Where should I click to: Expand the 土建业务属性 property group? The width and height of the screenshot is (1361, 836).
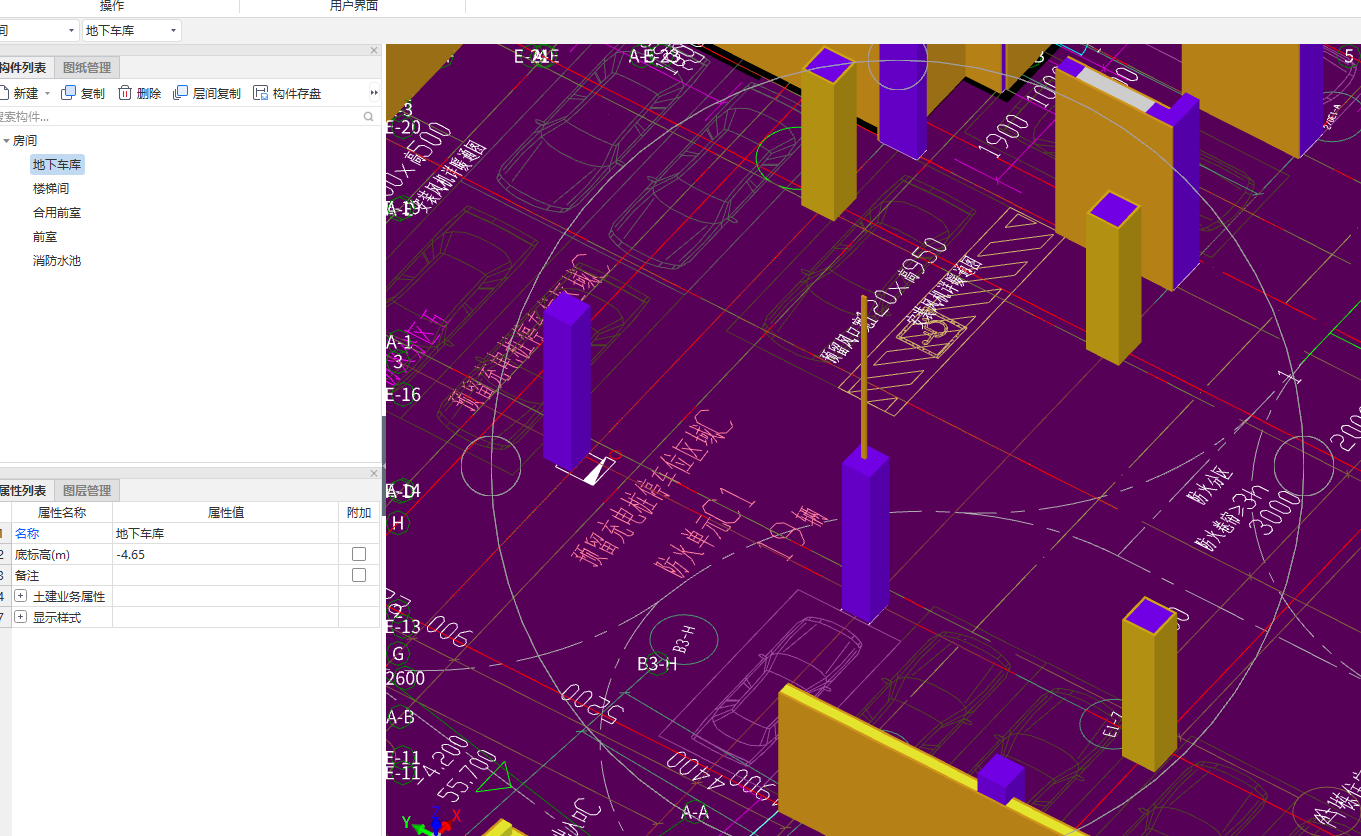pos(21,596)
